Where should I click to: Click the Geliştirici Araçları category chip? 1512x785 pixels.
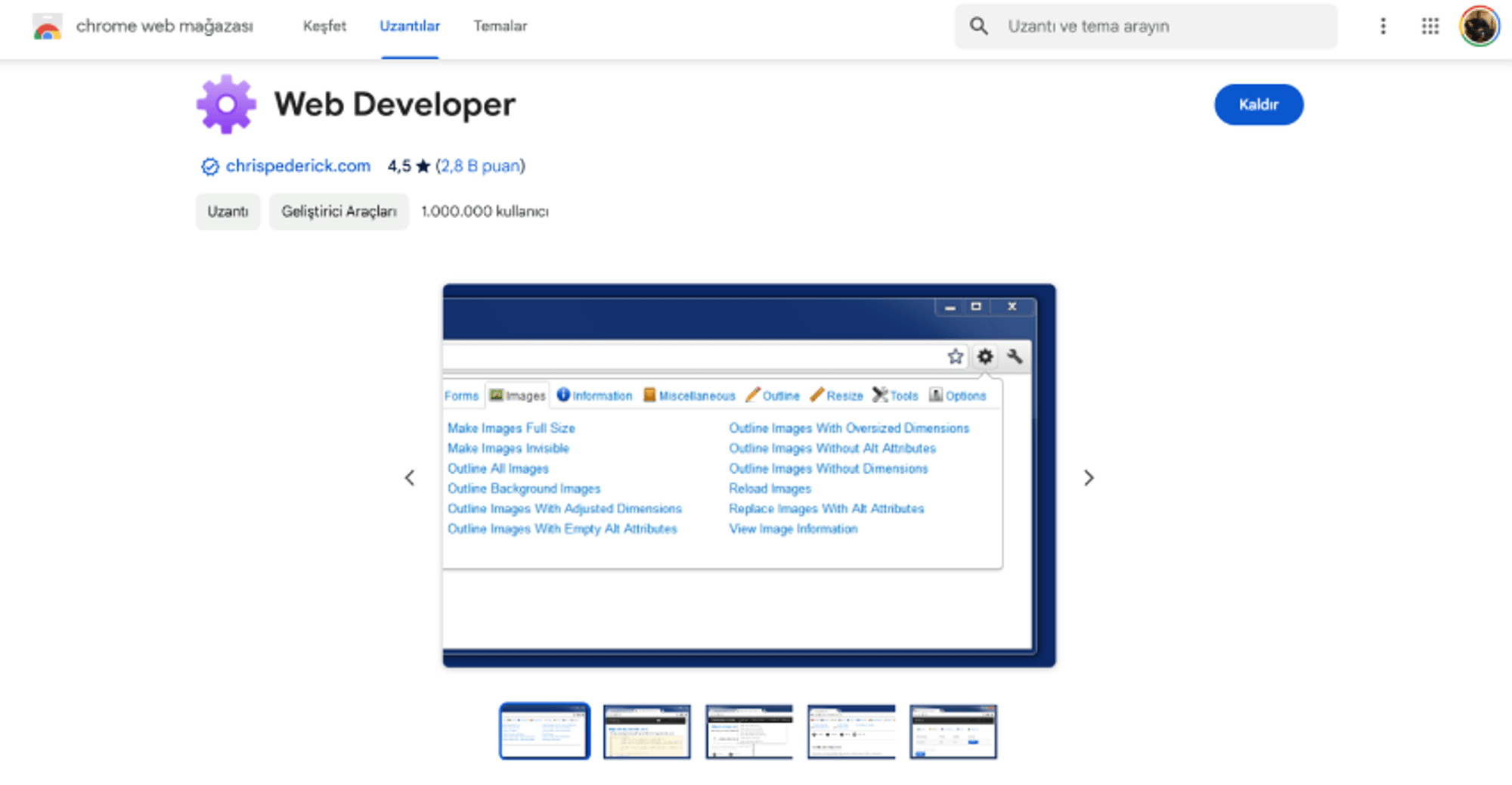click(x=339, y=212)
